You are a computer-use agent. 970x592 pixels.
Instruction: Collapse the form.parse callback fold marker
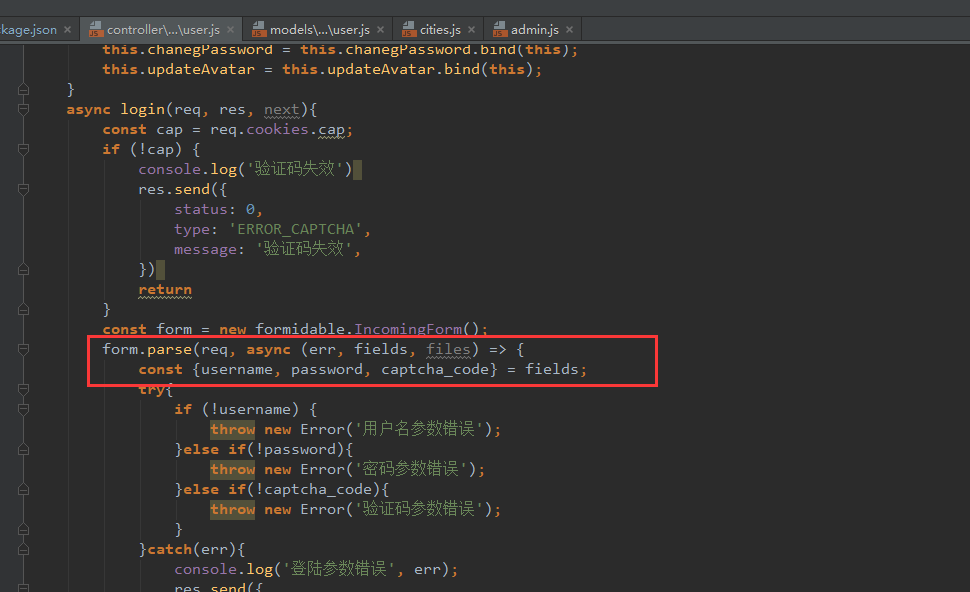tap(24, 350)
